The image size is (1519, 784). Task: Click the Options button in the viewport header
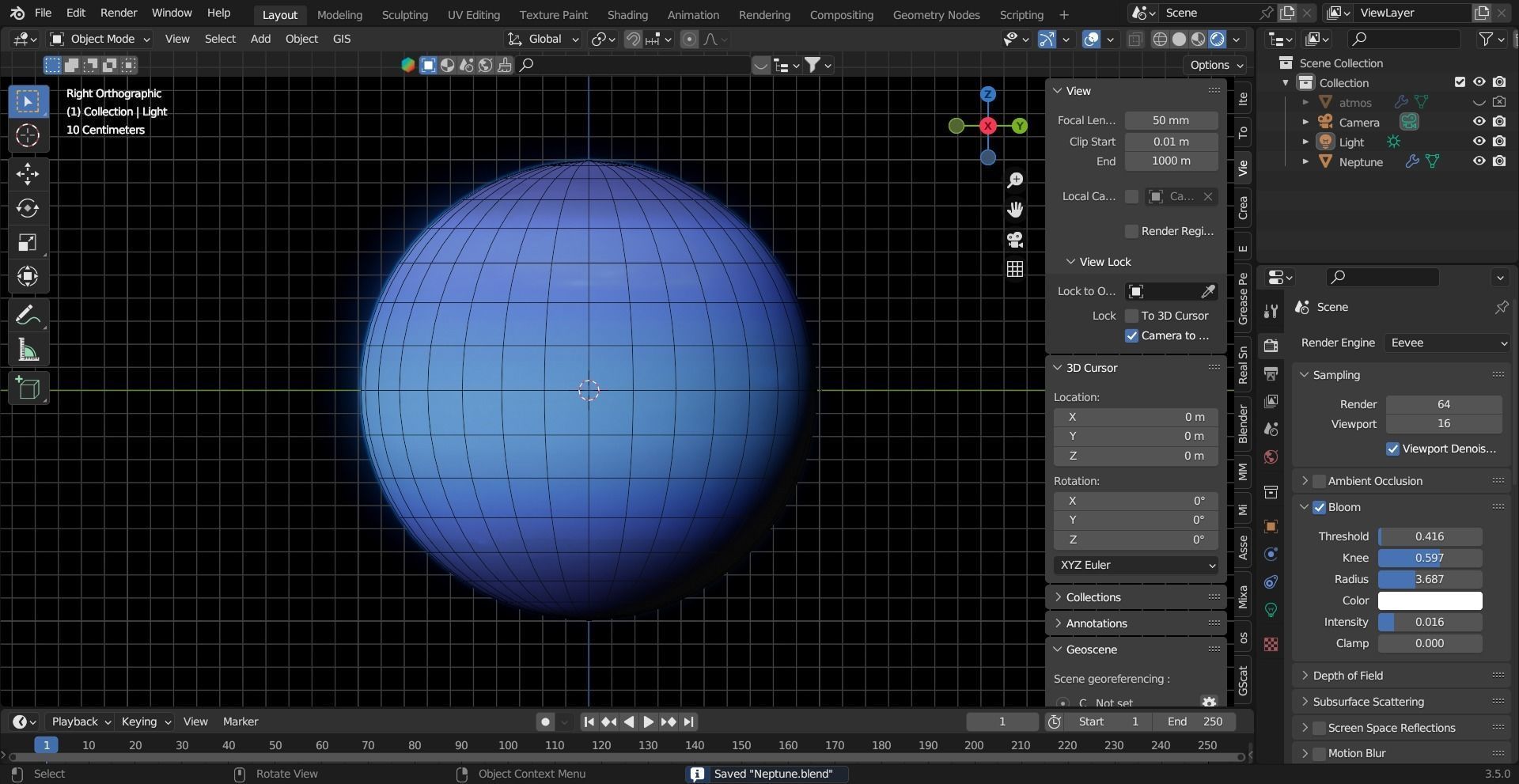coord(1214,65)
